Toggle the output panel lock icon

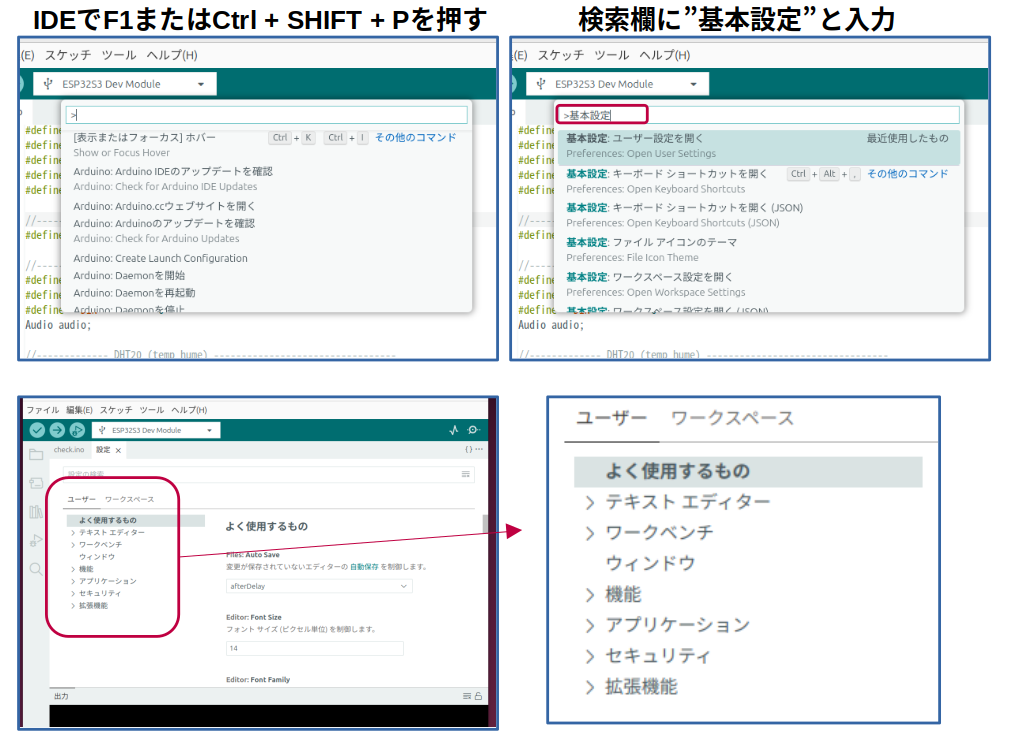(x=478, y=696)
